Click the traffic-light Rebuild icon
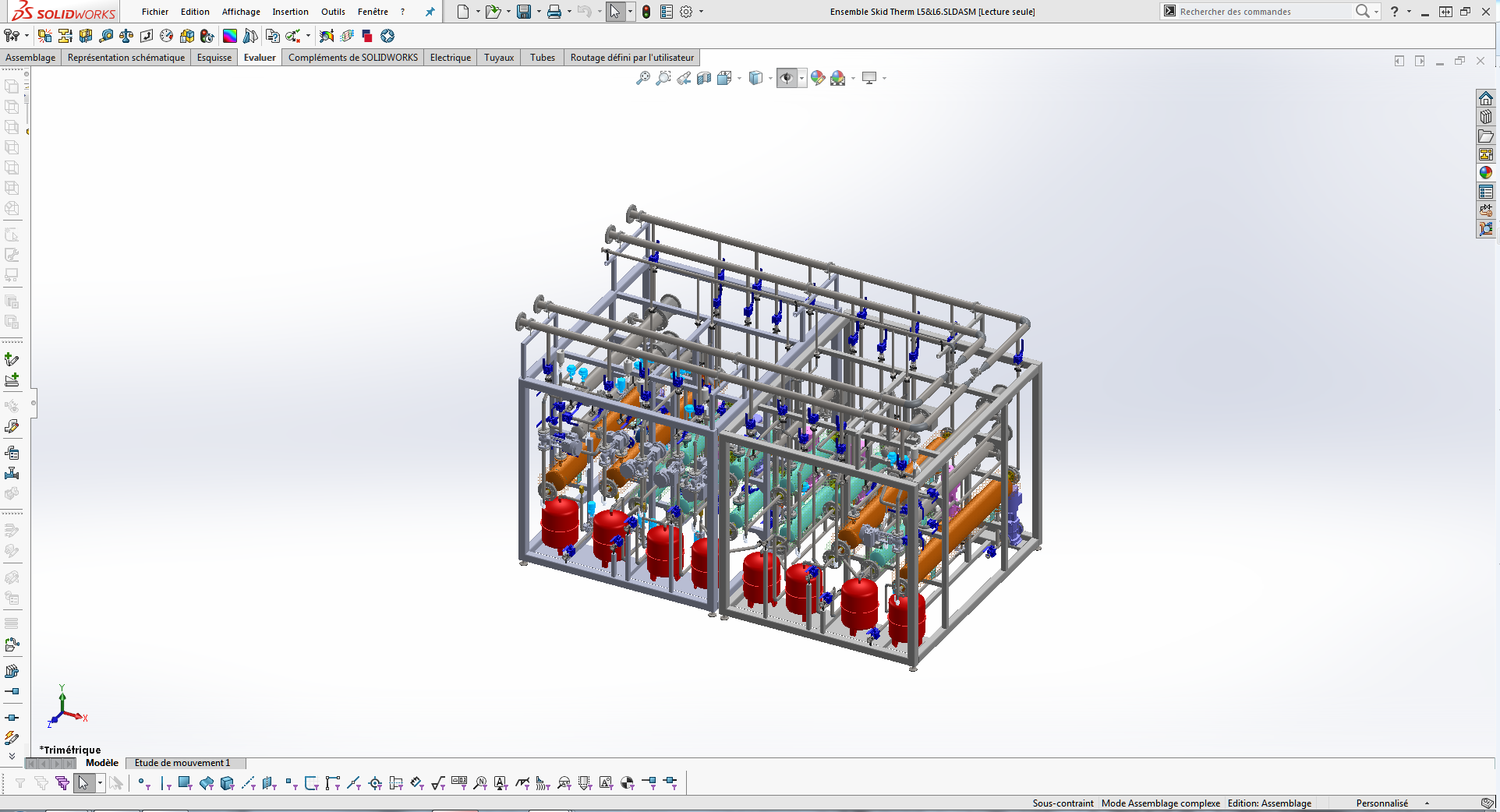Screen dimensions: 1500x812 [x=646, y=12]
